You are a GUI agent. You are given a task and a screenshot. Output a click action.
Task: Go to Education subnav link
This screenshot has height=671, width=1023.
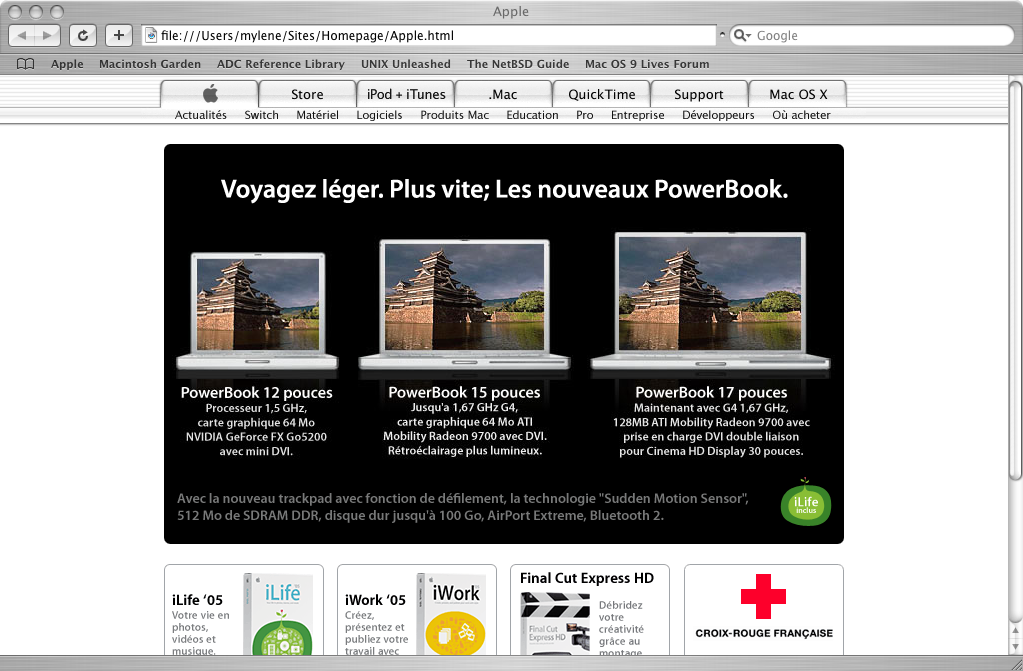[532, 115]
